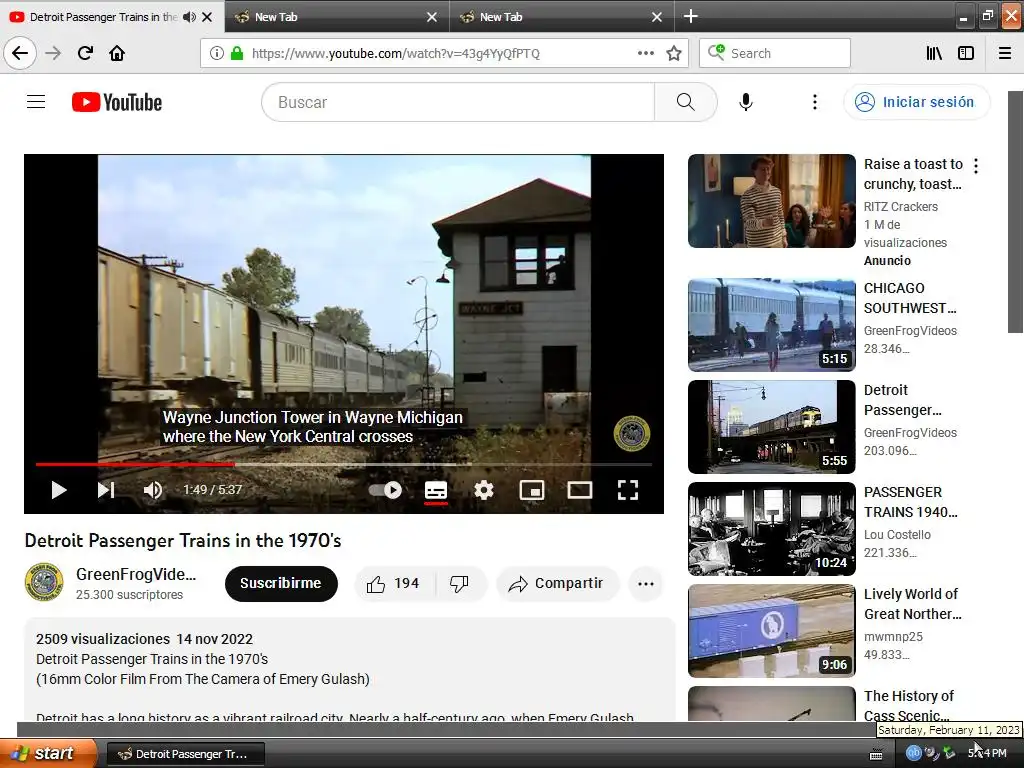Toggle the autoplay switch in the player
This screenshot has height=768, width=1024.
click(385, 490)
